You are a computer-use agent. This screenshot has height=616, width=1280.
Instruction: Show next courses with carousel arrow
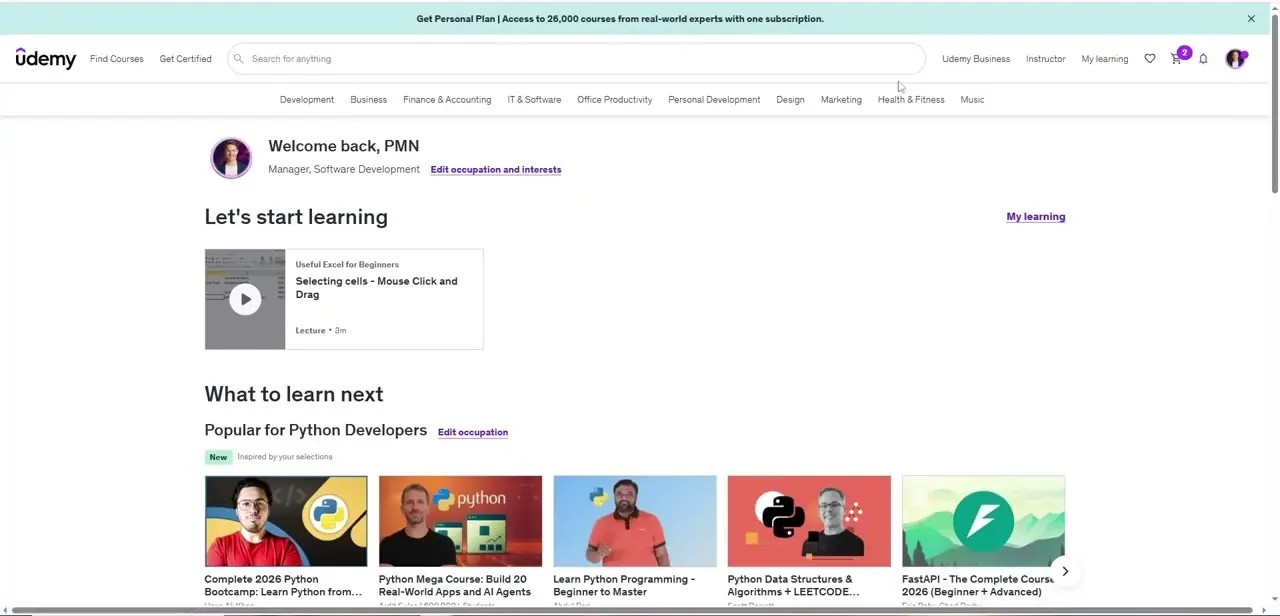tap(1065, 572)
